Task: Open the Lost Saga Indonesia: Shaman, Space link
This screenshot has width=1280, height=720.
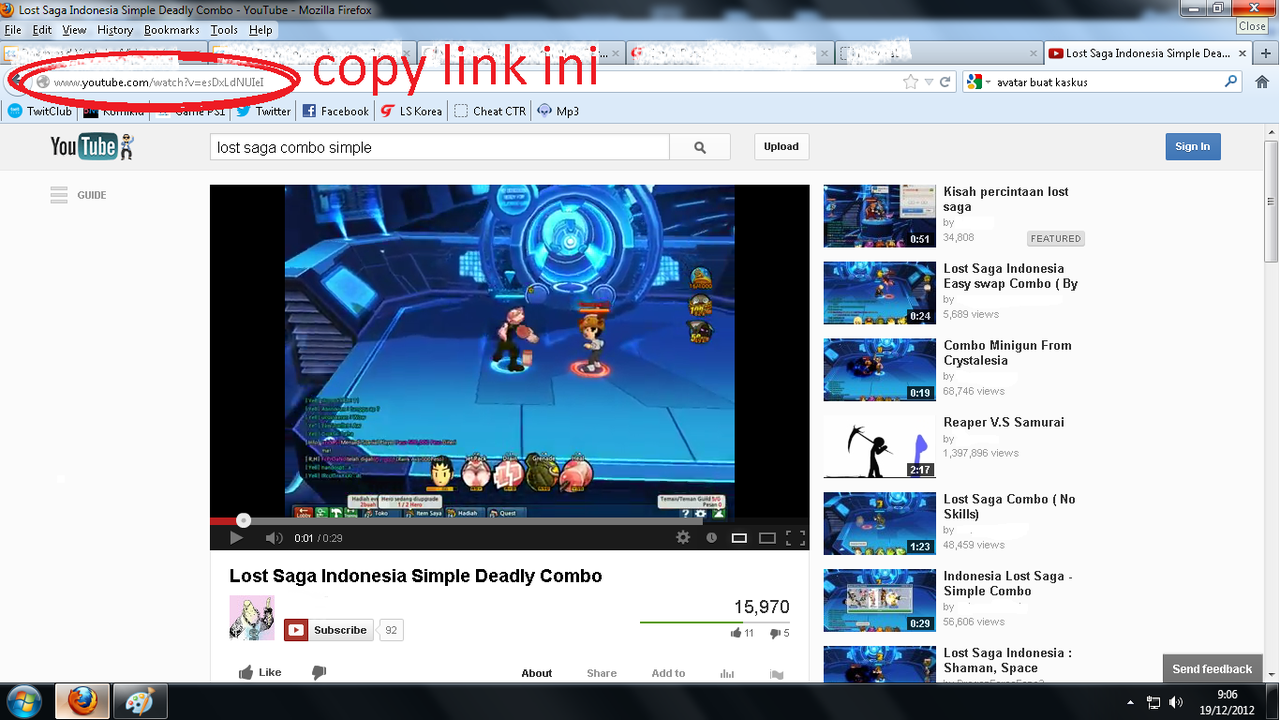Action: click(1008, 661)
